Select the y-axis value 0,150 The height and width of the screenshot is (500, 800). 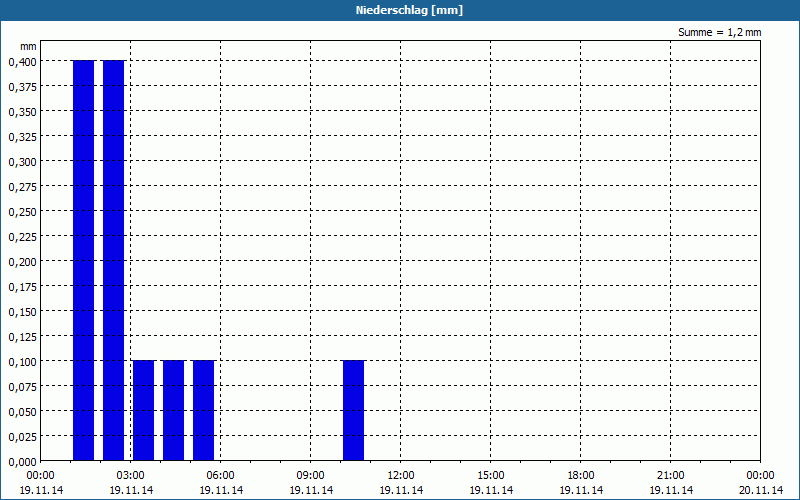23,312
